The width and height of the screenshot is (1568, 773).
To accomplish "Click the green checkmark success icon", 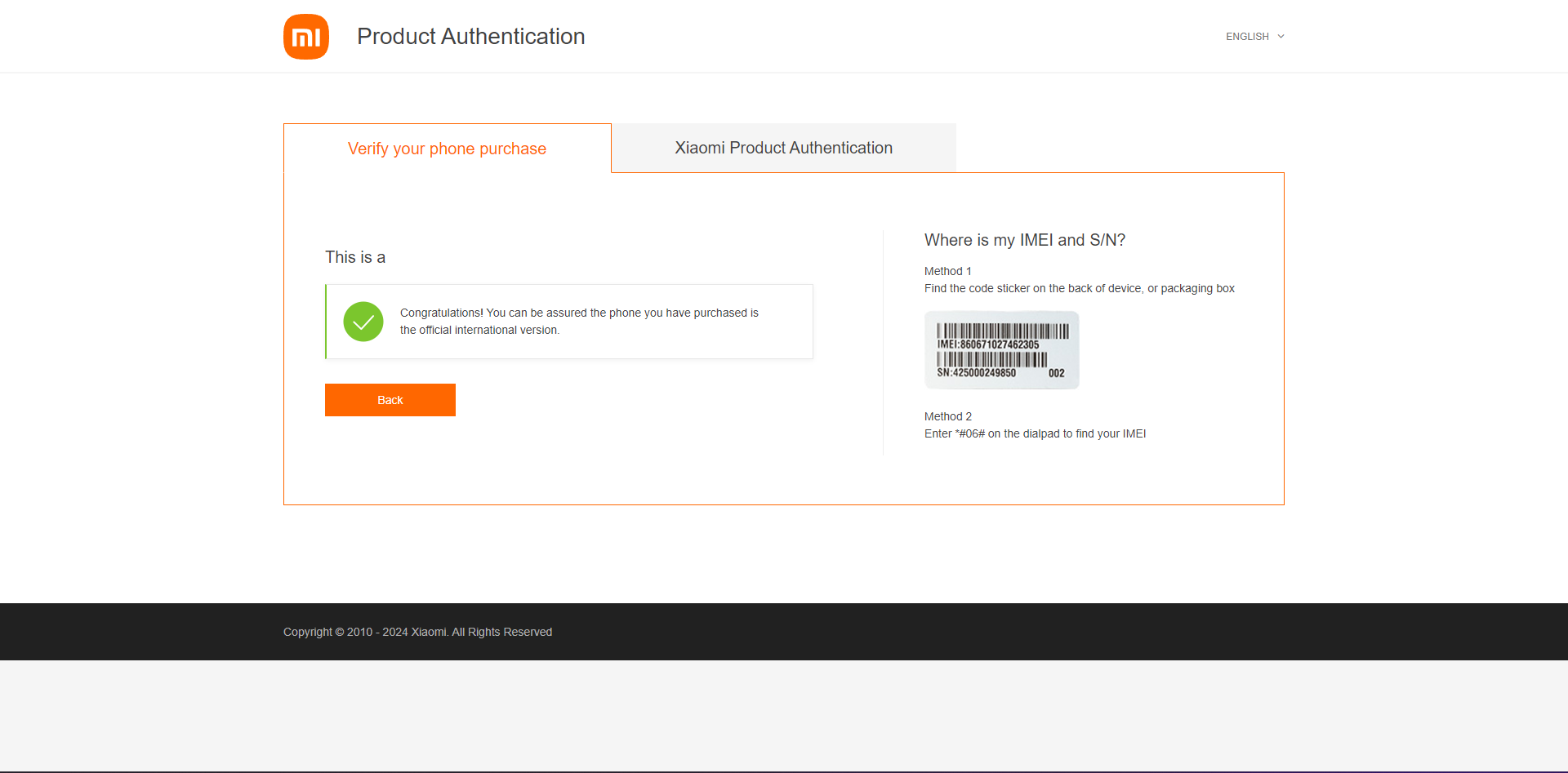I will [x=363, y=322].
